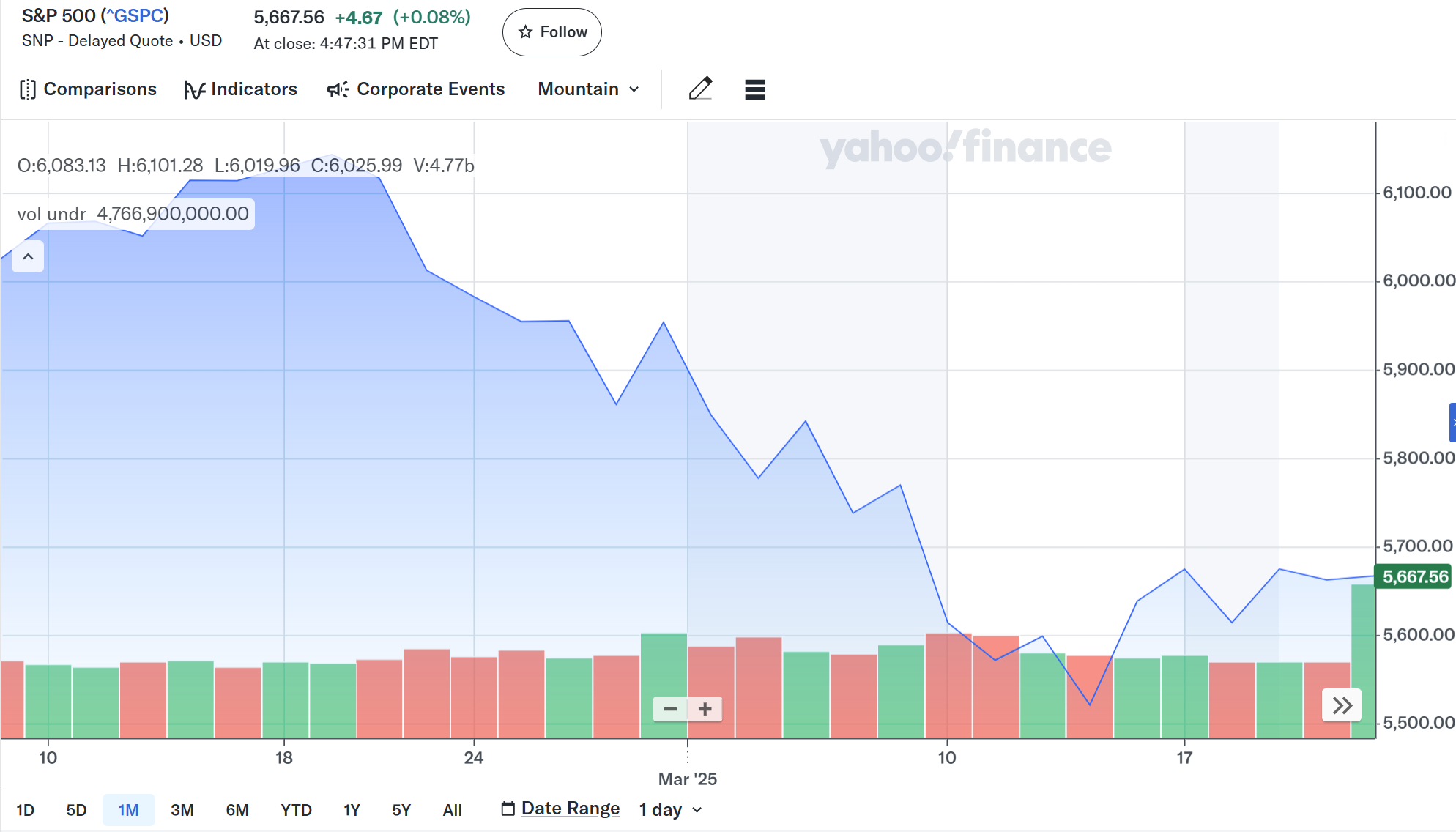
Task: Click the Indicators line-graph icon
Action: tap(194, 89)
